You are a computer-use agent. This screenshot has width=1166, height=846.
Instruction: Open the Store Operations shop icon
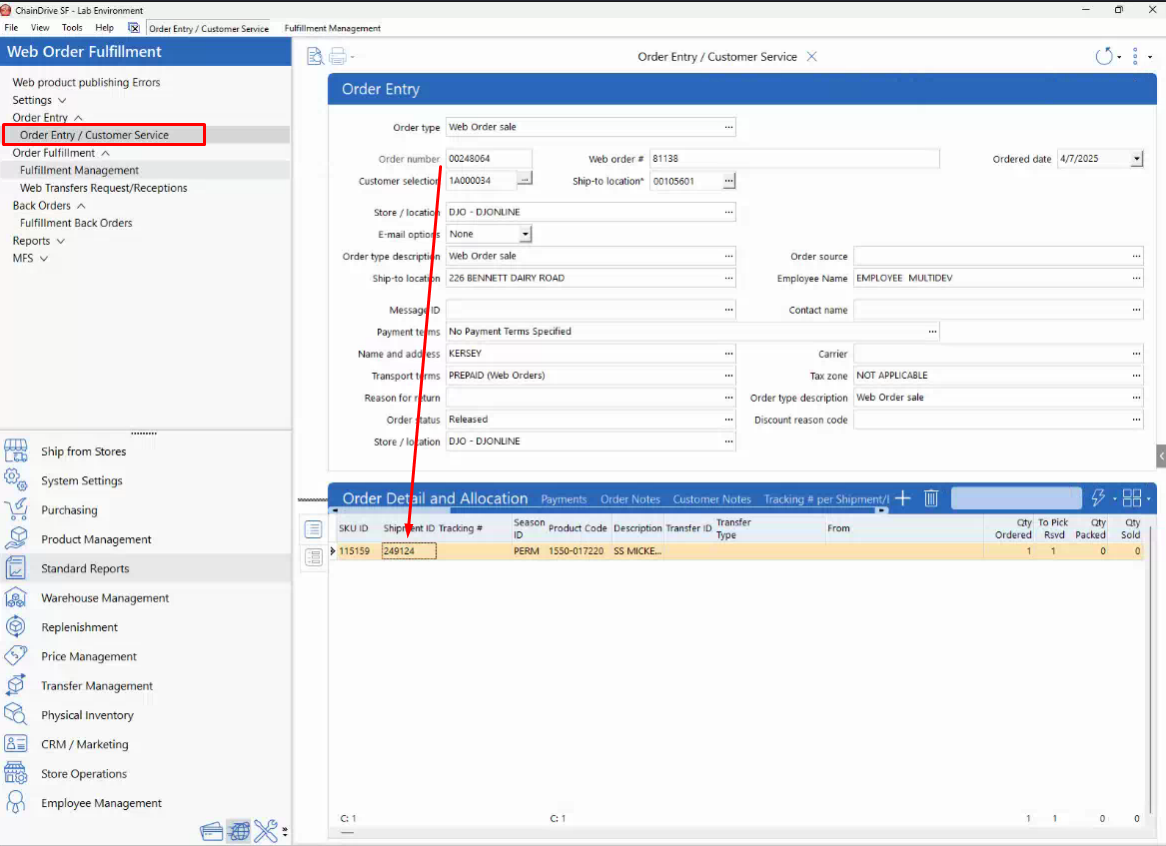coord(16,773)
